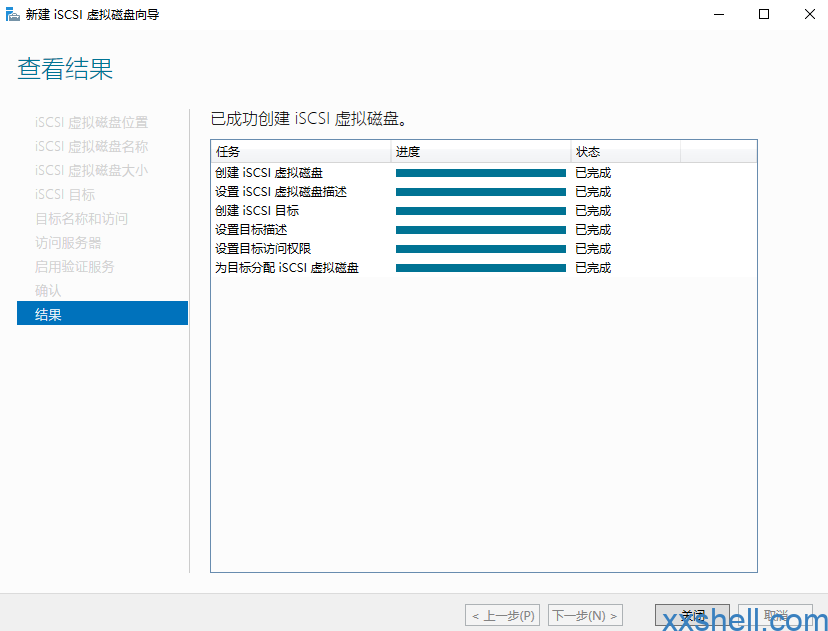This screenshot has height=631, width=828.
Task: Click progress bar of 创建 iSCSI 虚拟磁盘
Action: pyautogui.click(x=481, y=173)
